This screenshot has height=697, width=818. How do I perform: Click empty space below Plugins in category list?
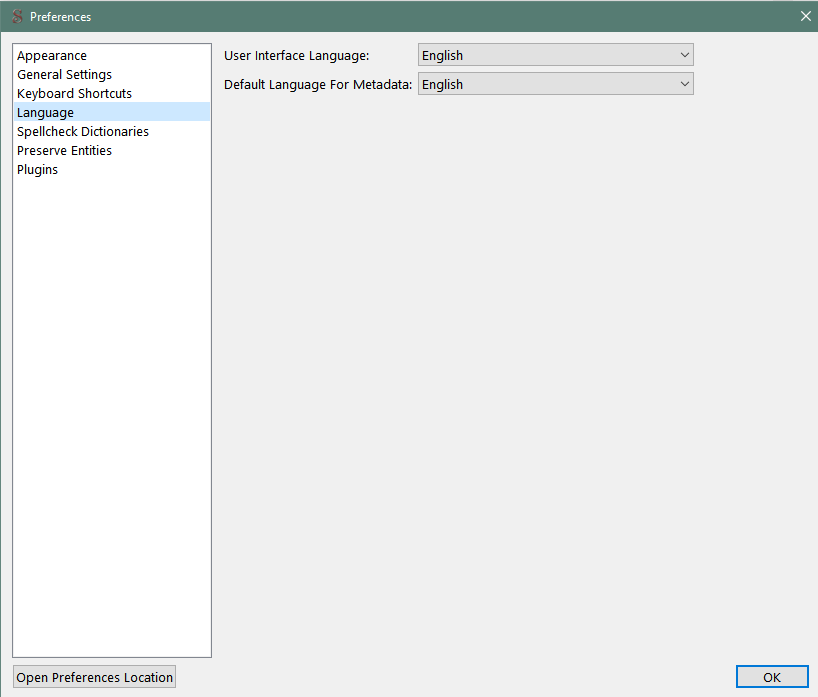[x=111, y=400]
